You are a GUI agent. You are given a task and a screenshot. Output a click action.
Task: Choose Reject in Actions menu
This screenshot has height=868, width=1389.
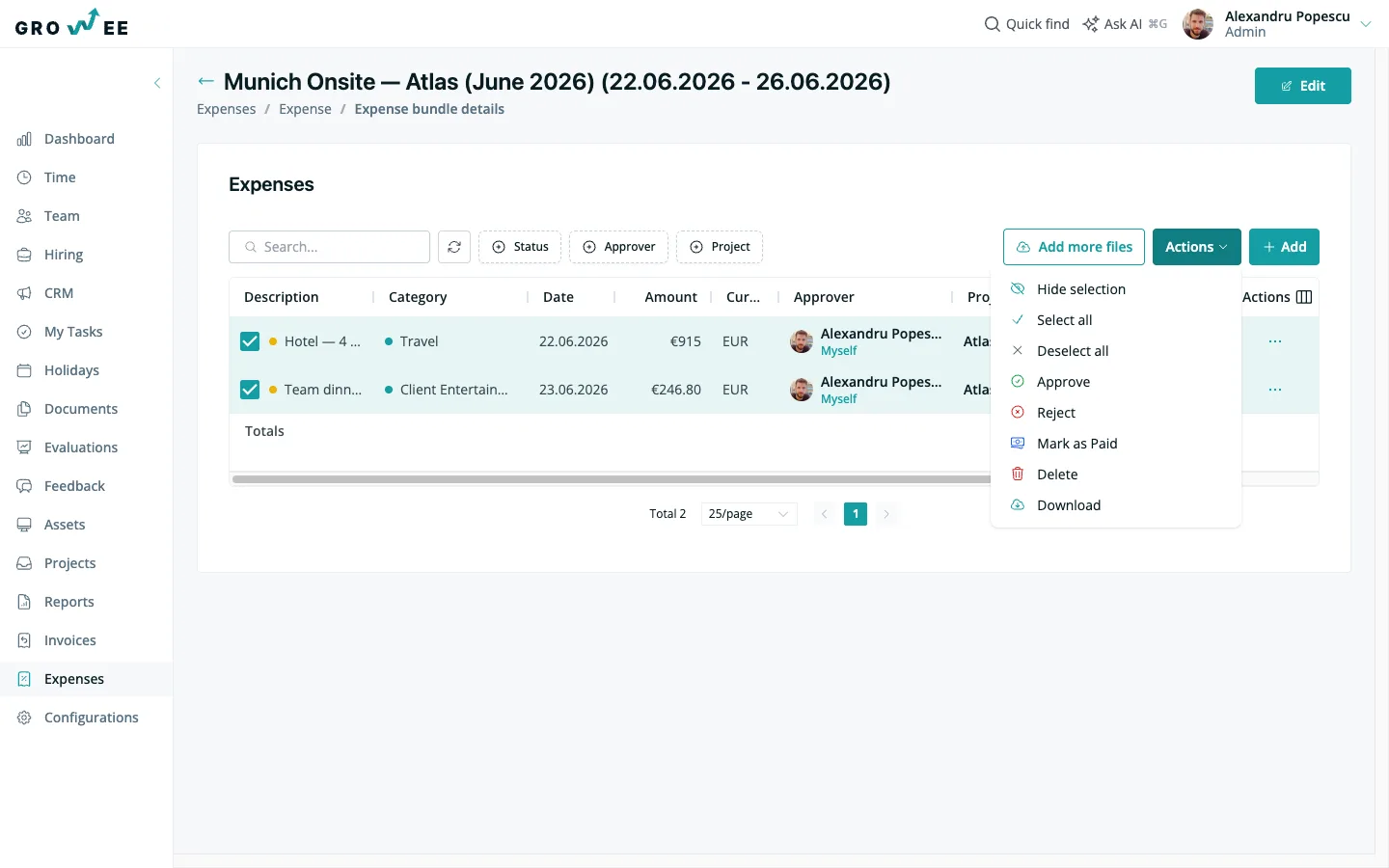coord(1116,413)
